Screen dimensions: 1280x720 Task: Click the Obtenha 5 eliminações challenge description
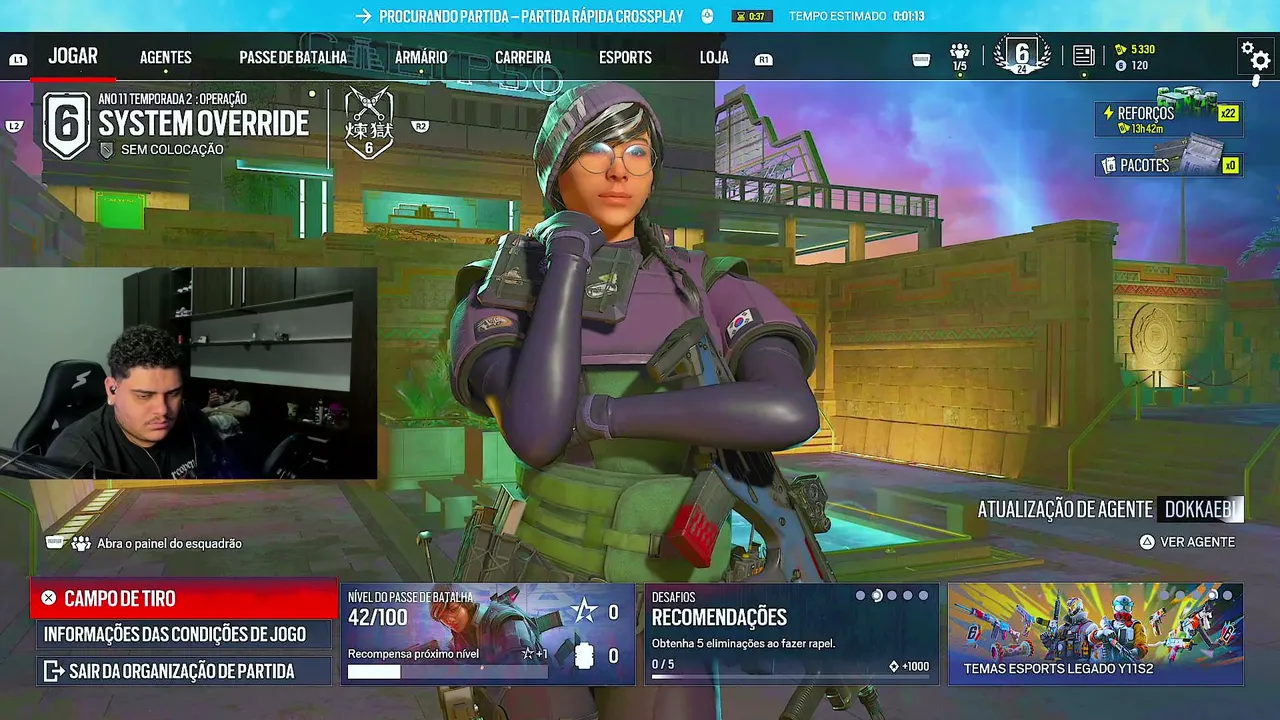click(744, 643)
